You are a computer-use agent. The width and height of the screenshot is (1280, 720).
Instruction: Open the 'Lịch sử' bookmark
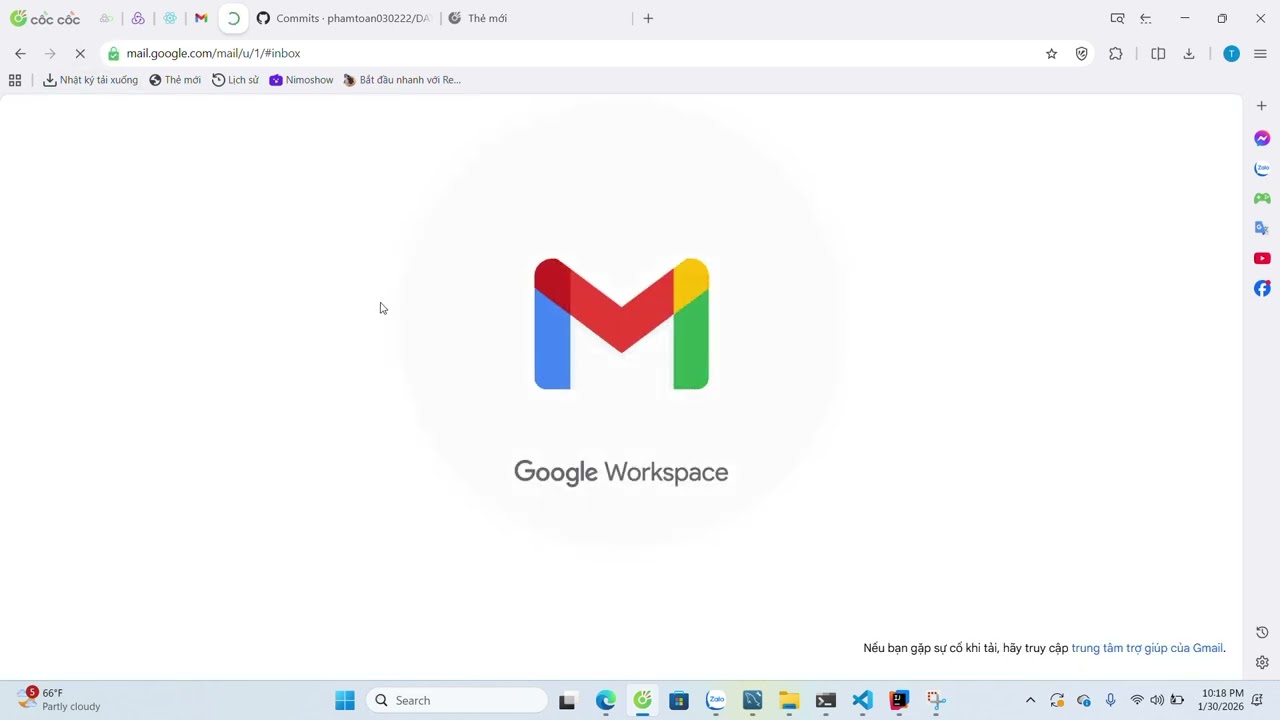[235, 80]
